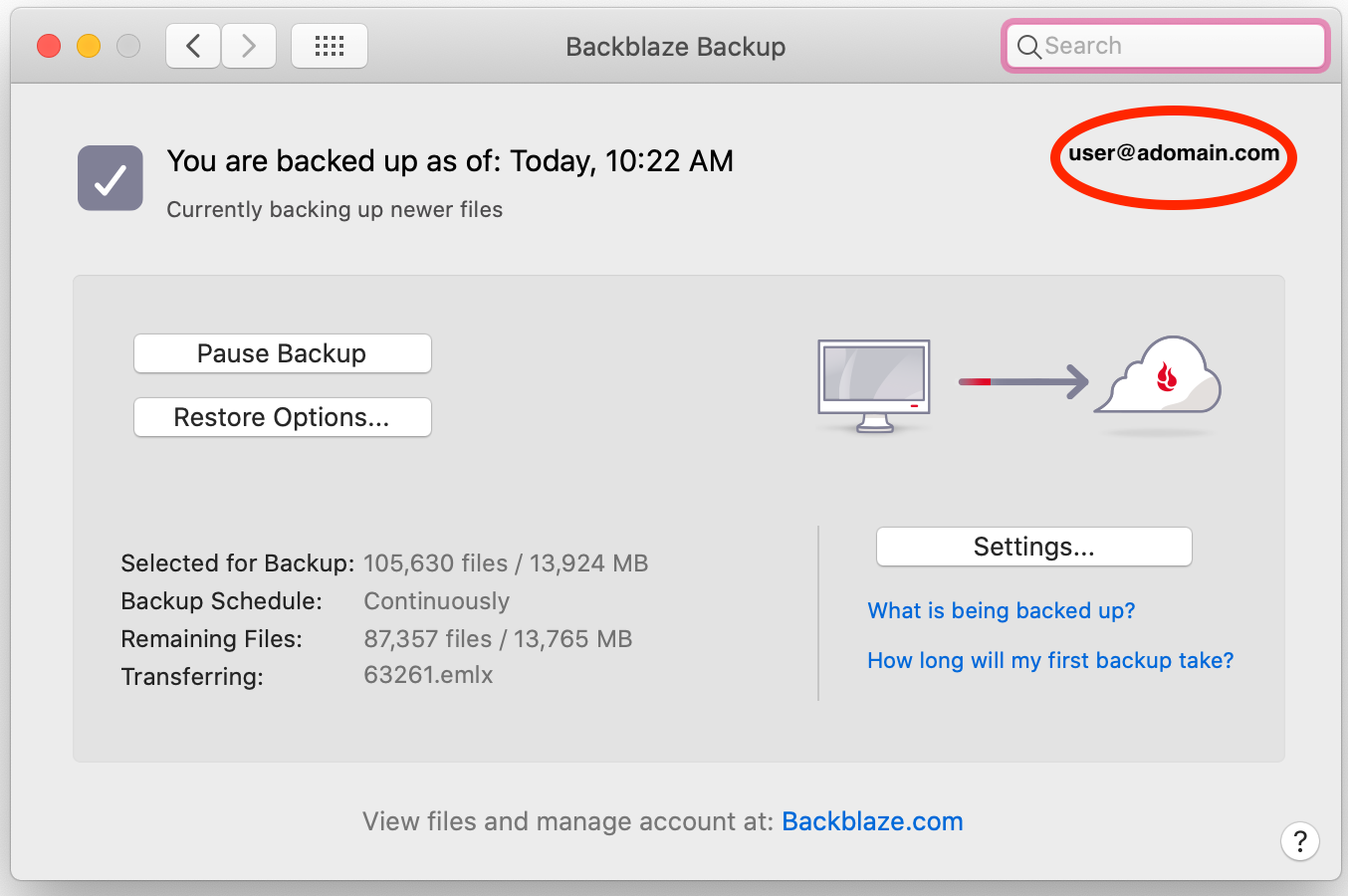The image size is (1348, 896).
Task: Click the magnifier icon in Search
Action: [1028, 47]
